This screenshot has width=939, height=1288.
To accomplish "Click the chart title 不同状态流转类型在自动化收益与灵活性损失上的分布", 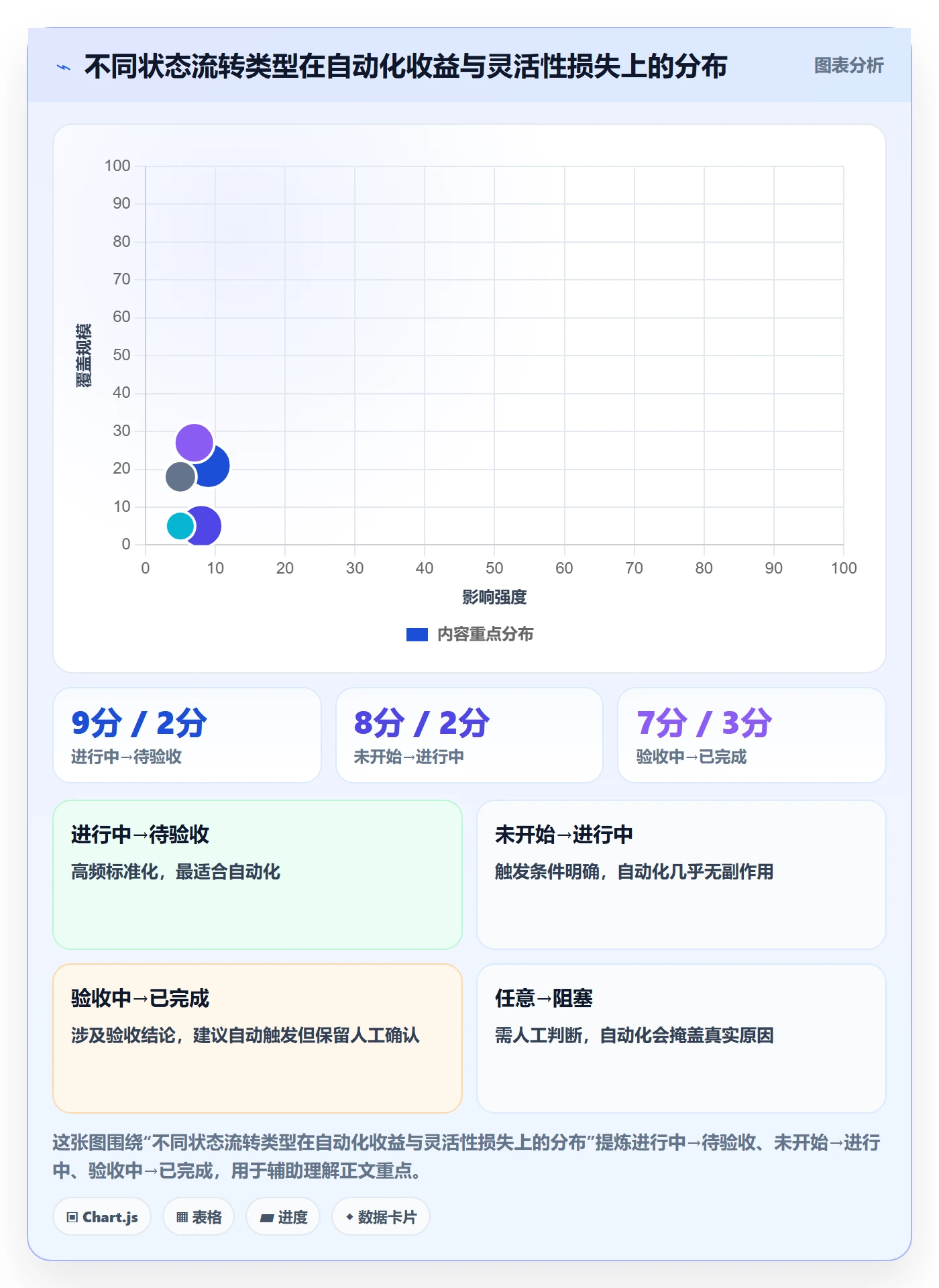I will [406, 66].
